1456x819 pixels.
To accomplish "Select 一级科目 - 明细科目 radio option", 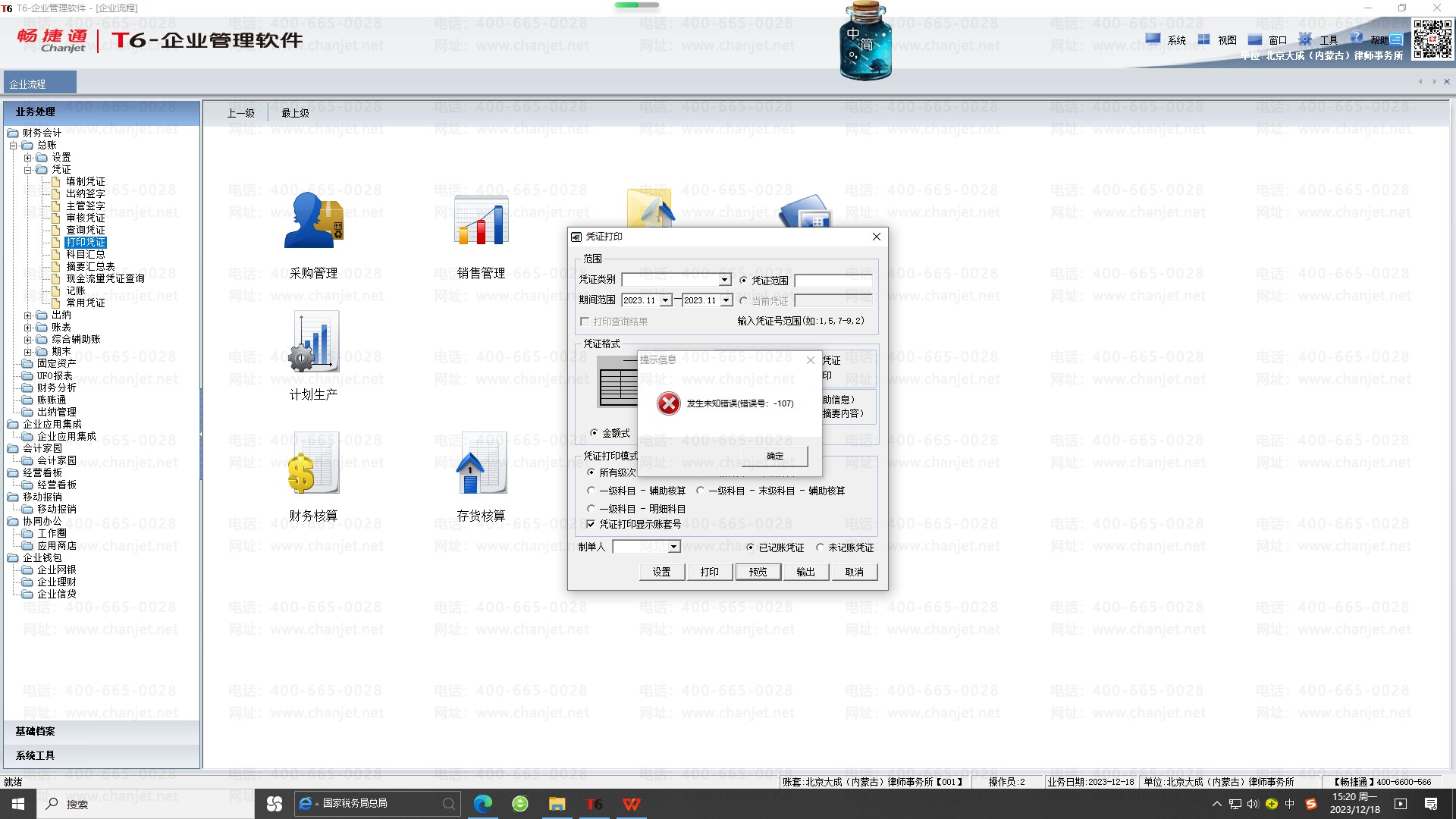I will pyautogui.click(x=591, y=509).
